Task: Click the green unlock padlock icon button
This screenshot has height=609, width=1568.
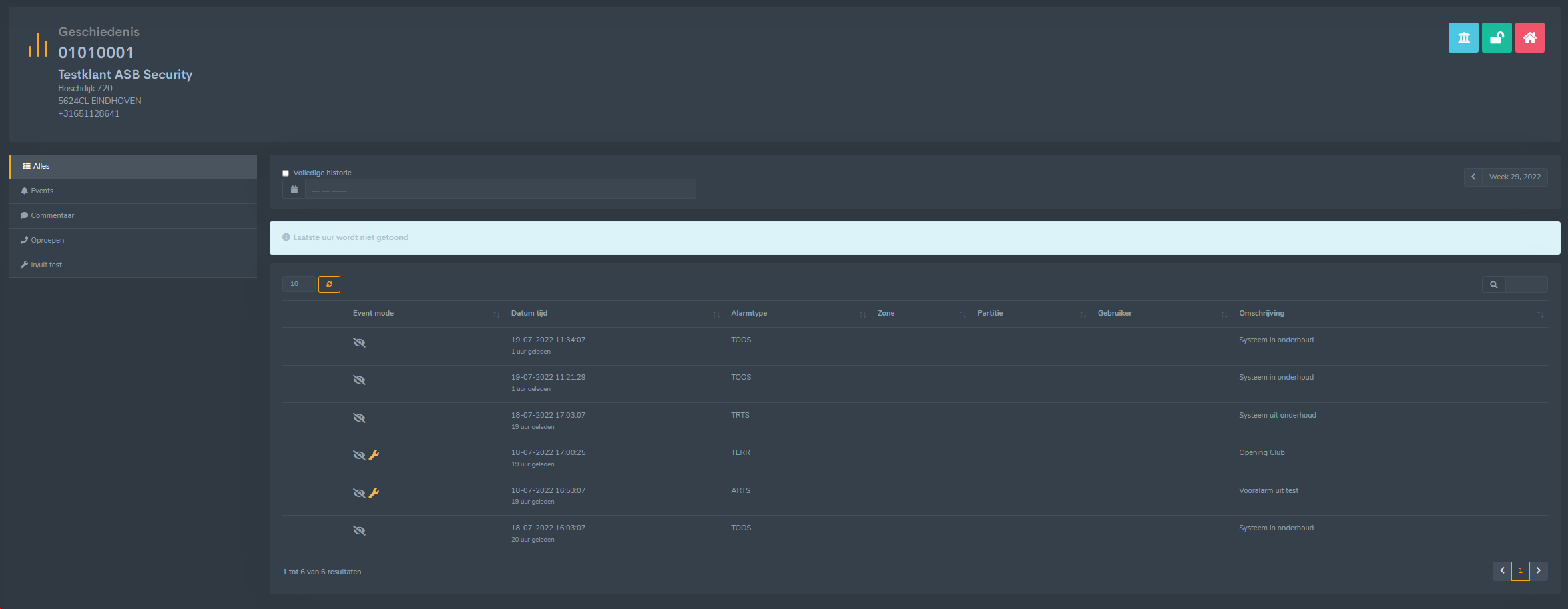Action: [x=1496, y=38]
